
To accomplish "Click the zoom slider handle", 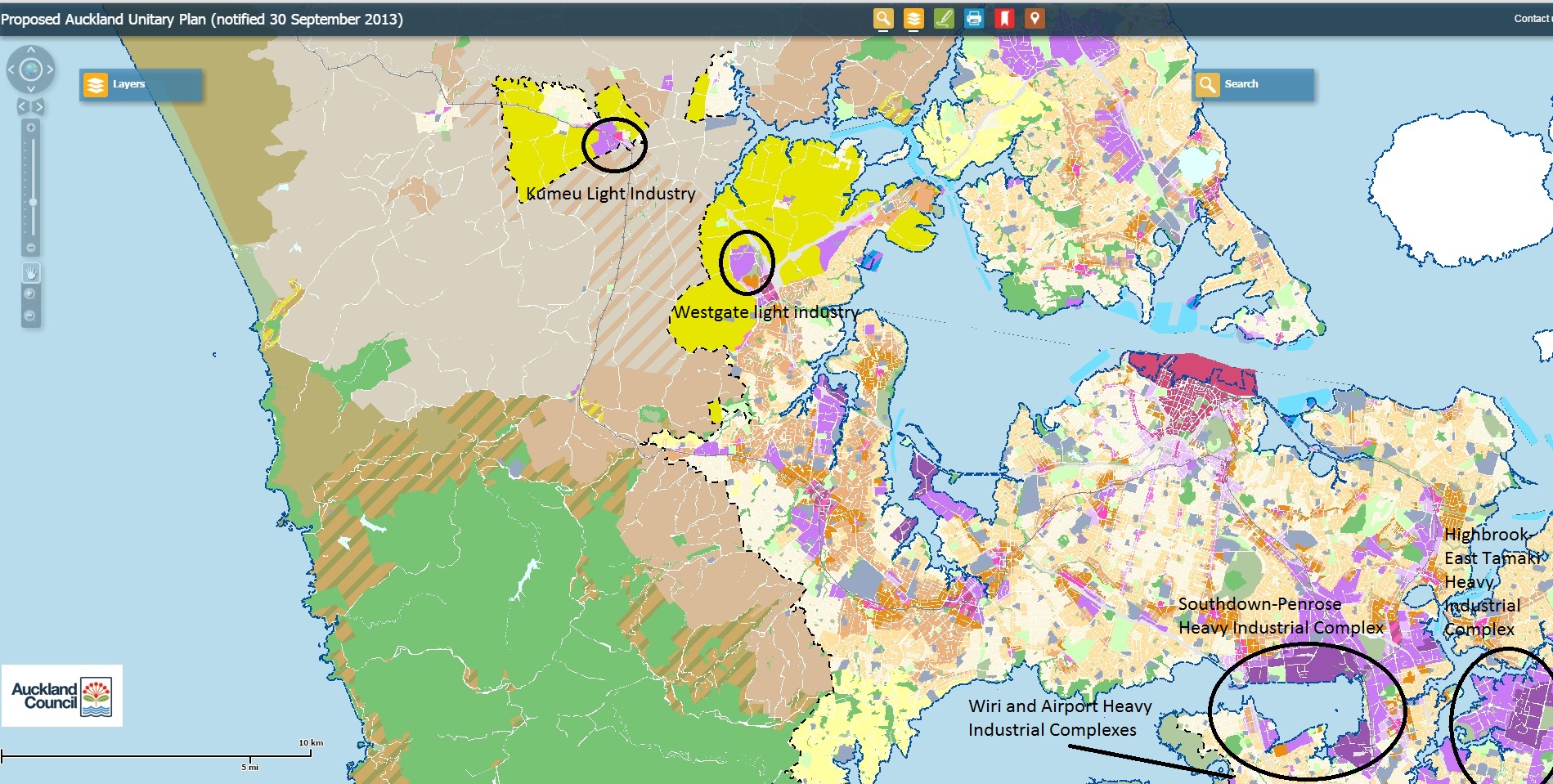I will (33, 202).
